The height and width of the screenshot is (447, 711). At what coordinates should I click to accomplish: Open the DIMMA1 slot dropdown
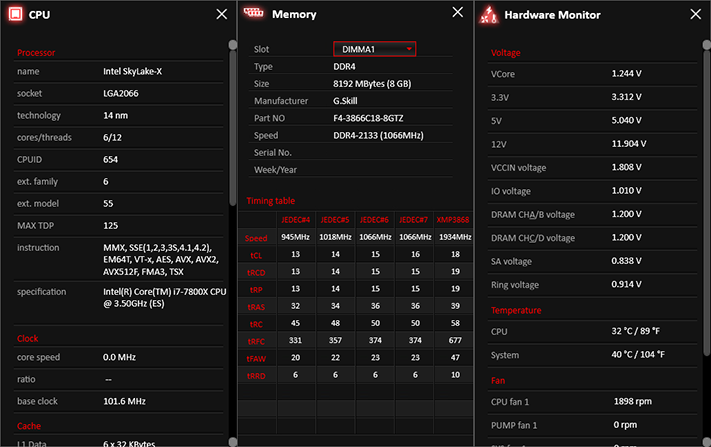tap(375, 49)
